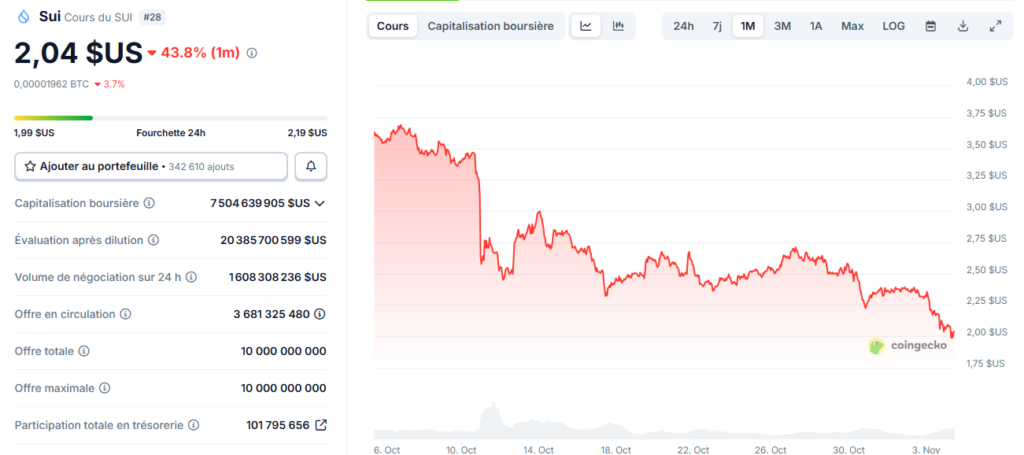Switch to Cours chart tab
This screenshot has width=1024, height=455.
[x=393, y=26]
